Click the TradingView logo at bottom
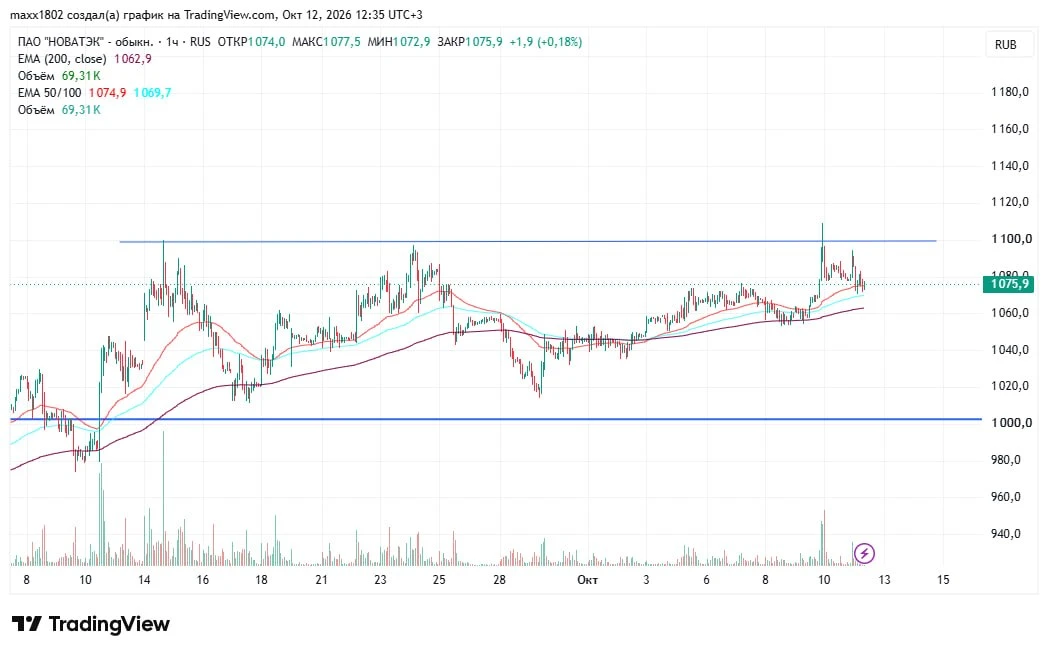This screenshot has width=1048, height=654. [91, 624]
